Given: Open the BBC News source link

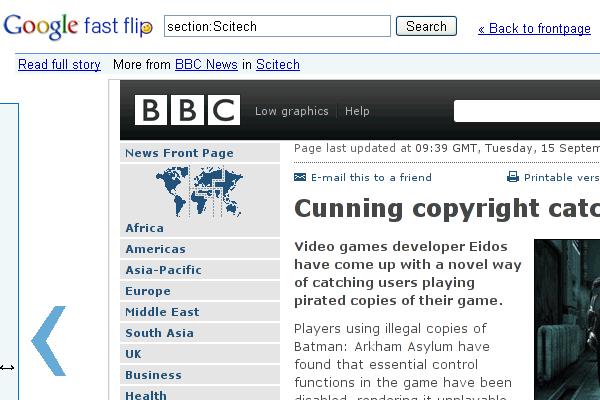Looking at the screenshot, I should click(206, 64).
